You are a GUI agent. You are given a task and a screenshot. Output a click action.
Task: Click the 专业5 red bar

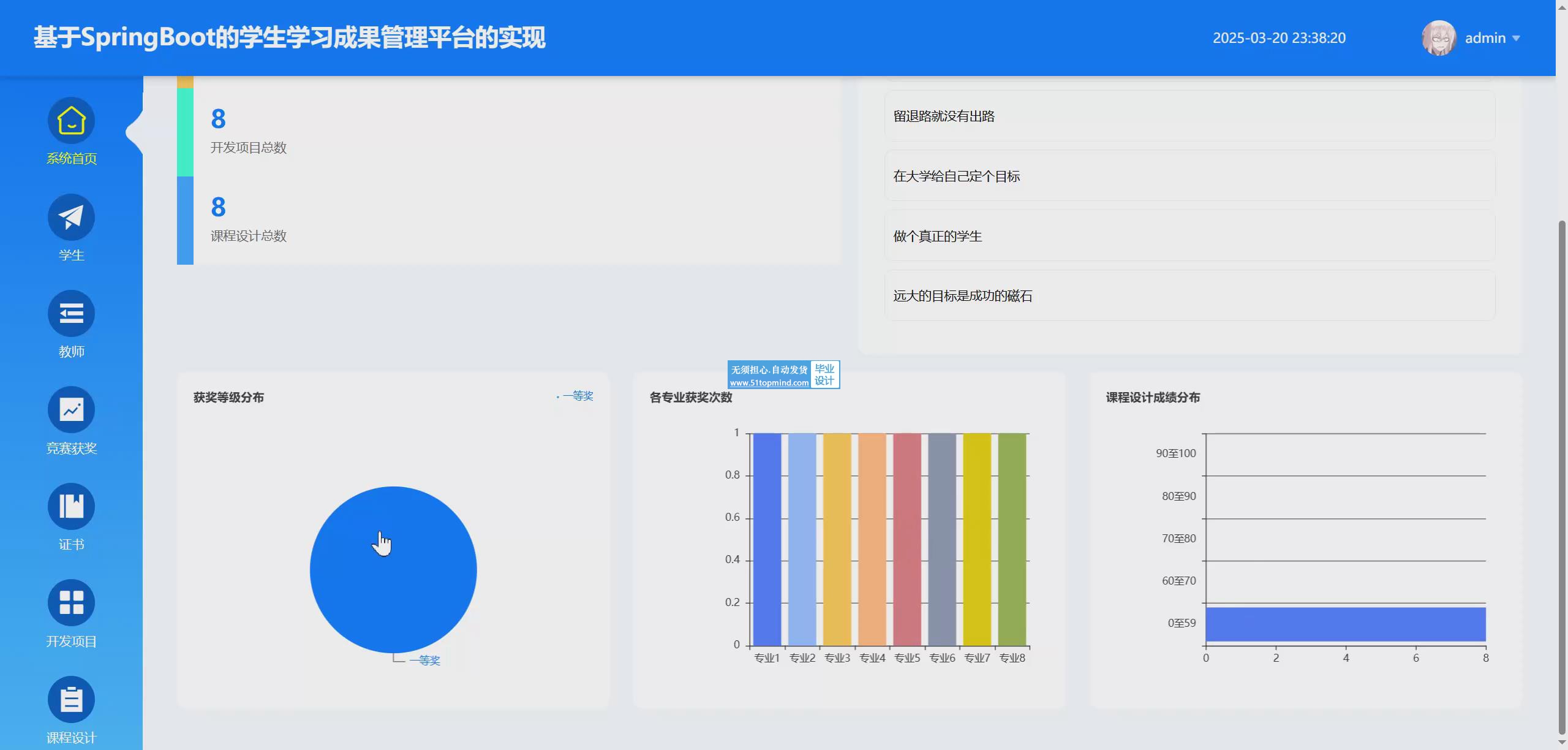pos(907,539)
